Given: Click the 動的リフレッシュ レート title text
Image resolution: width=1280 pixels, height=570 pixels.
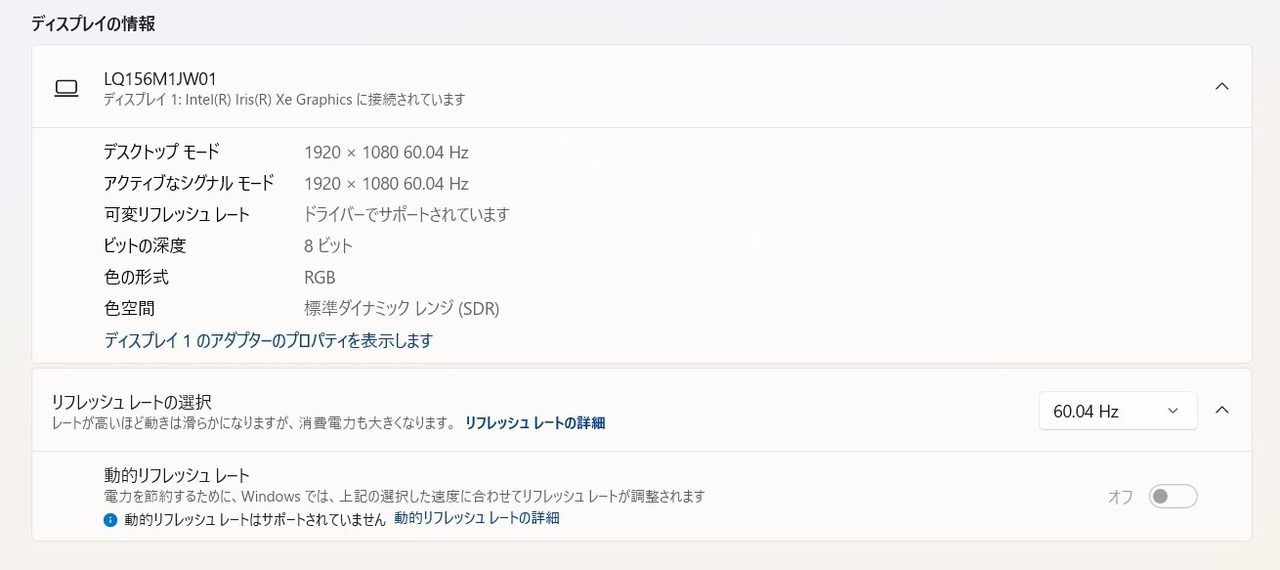Looking at the screenshot, I should (177, 476).
